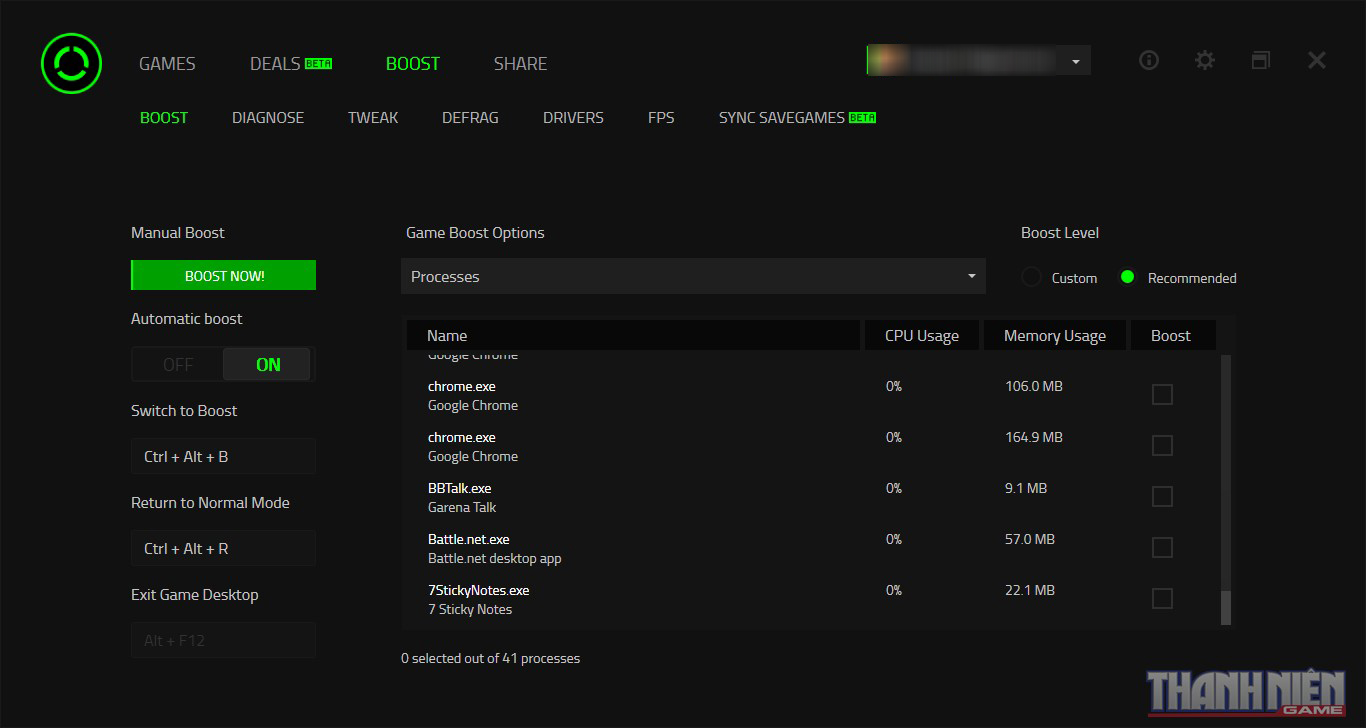Click the Razer Cortex logo icon
The image size is (1366, 728).
[x=71, y=63]
